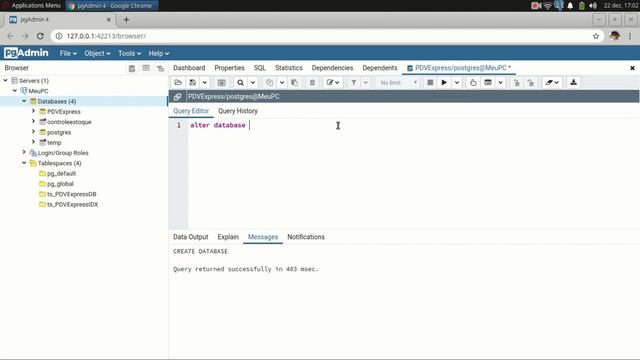Click the connection status link icon
Viewport: 640px width, 360px height.
point(177,97)
